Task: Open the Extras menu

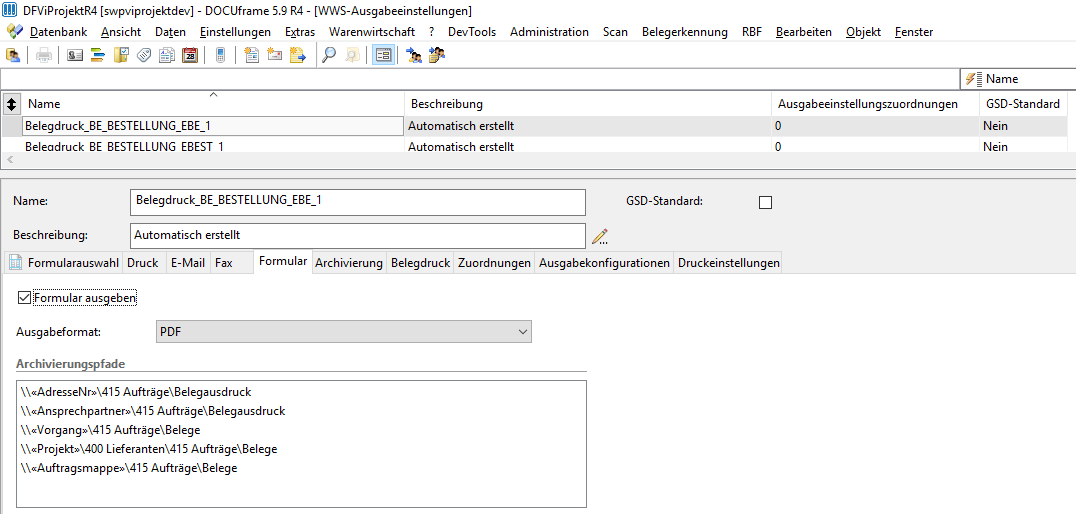Action: 300,32
